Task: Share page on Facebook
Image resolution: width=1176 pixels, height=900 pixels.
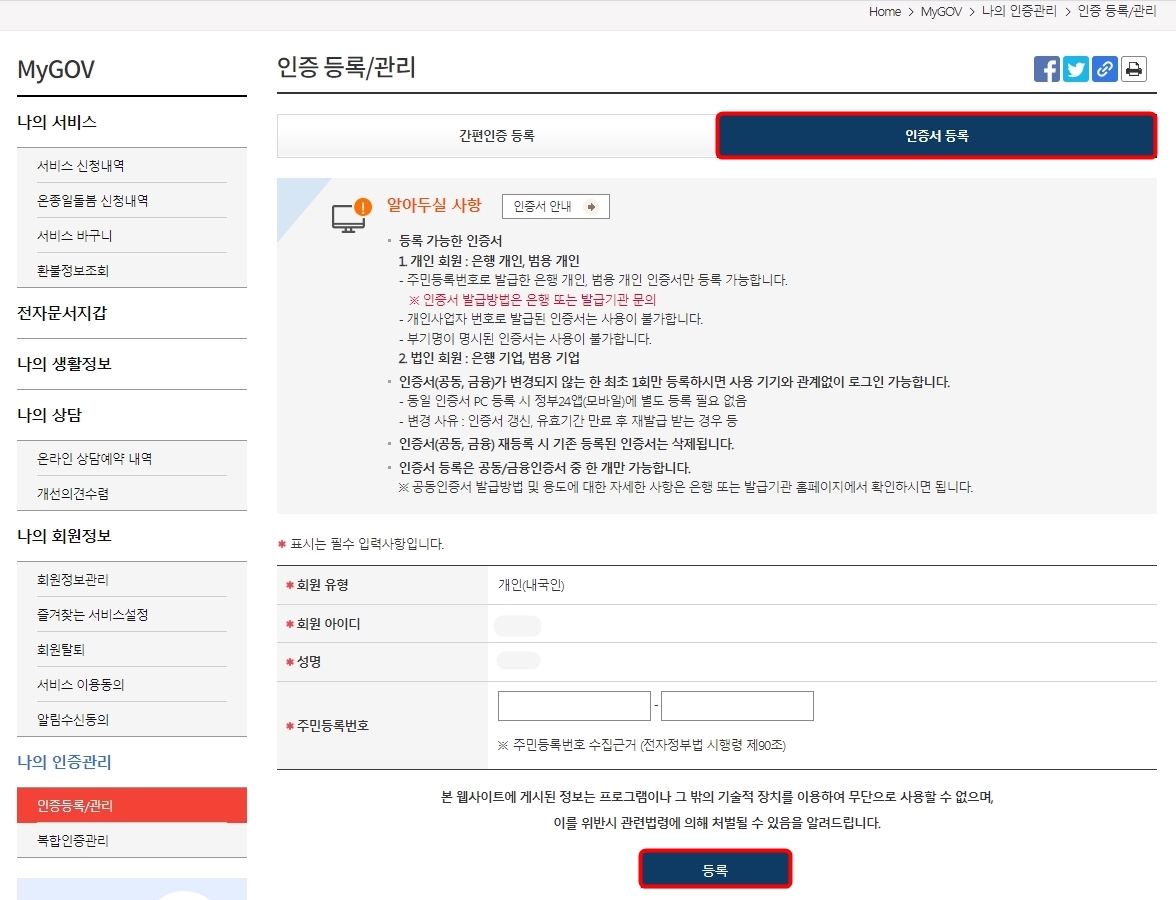Action: pyautogui.click(x=1046, y=68)
